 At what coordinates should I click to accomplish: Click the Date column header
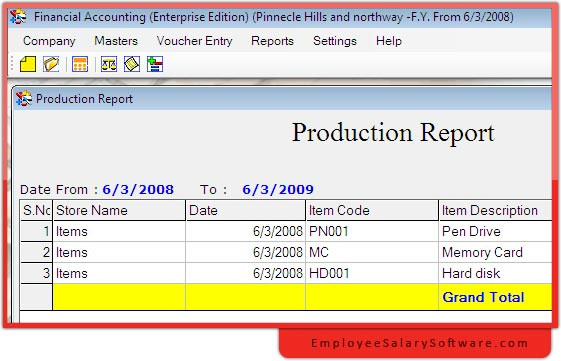coord(246,210)
